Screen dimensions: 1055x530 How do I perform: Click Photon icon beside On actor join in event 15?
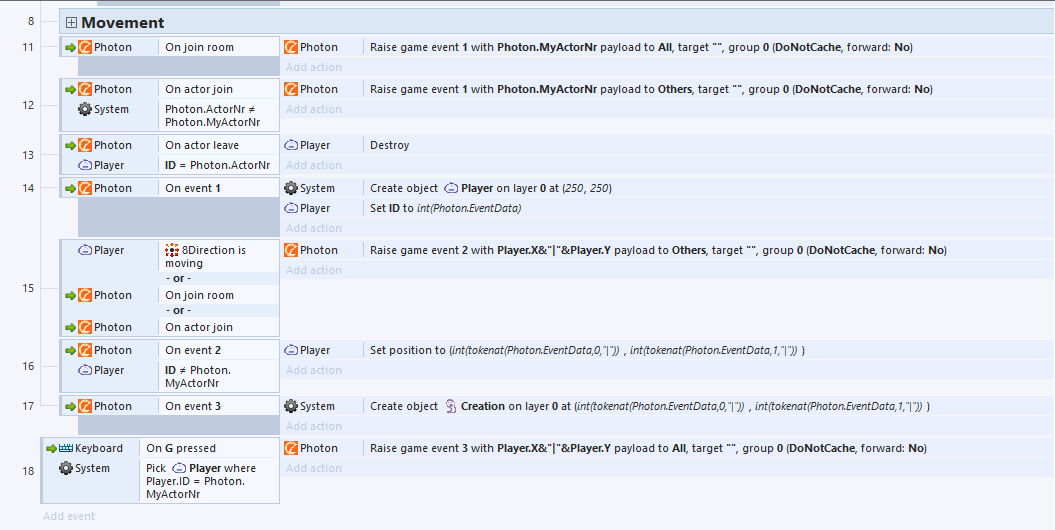click(x=85, y=327)
